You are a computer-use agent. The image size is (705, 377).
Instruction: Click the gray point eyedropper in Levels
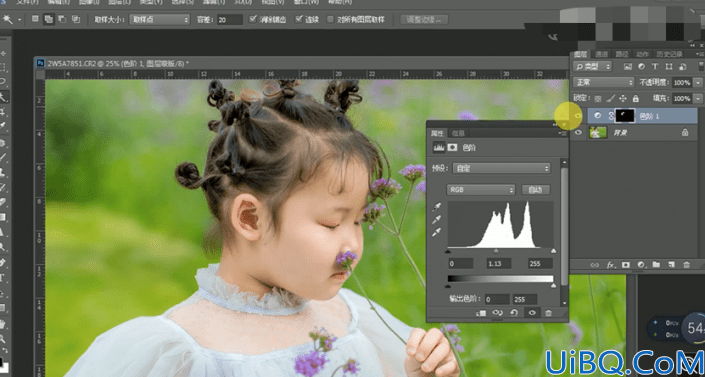click(x=437, y=220)
